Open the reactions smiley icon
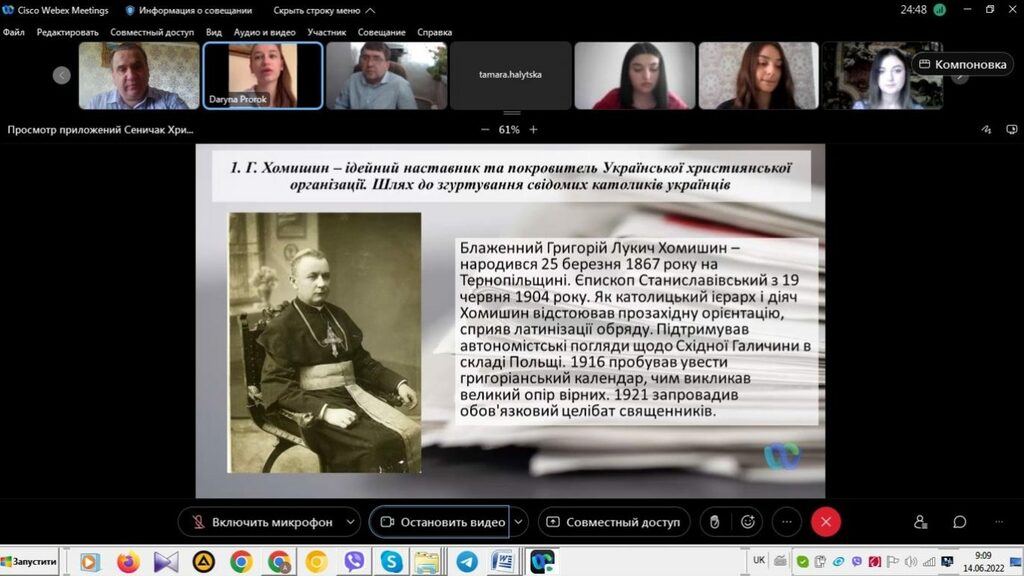This screenshot has height=576, width=1024. pyautogui.click(x=747, y=522)
